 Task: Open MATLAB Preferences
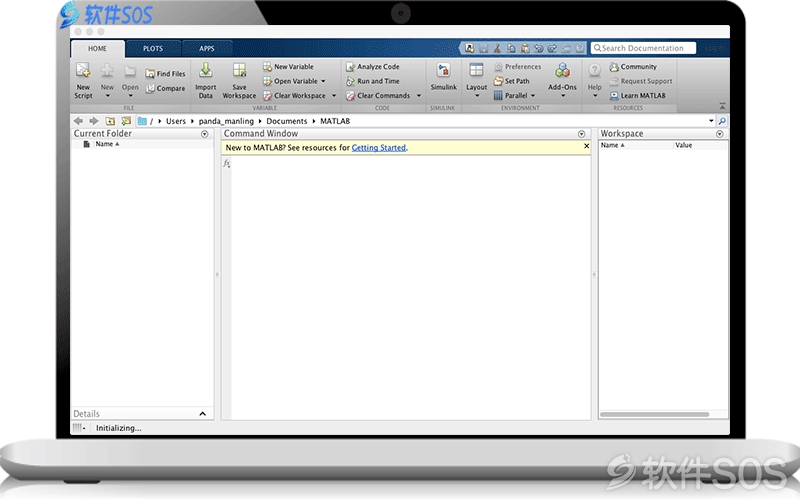coord(517,66)
